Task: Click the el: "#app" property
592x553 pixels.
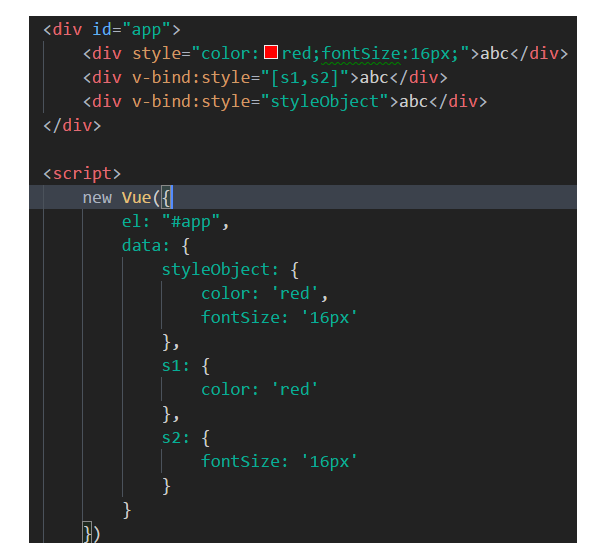Action: click(x=175, y=222)
